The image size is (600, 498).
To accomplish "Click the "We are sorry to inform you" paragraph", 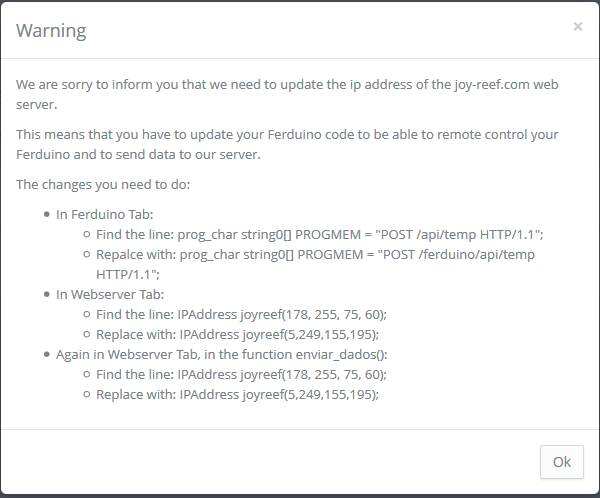I will (x=285, y=94).
